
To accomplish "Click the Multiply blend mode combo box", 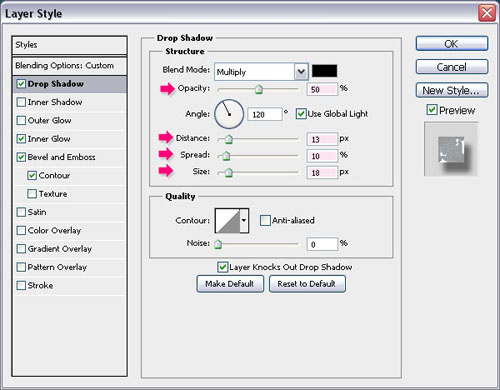I will 261,72.
